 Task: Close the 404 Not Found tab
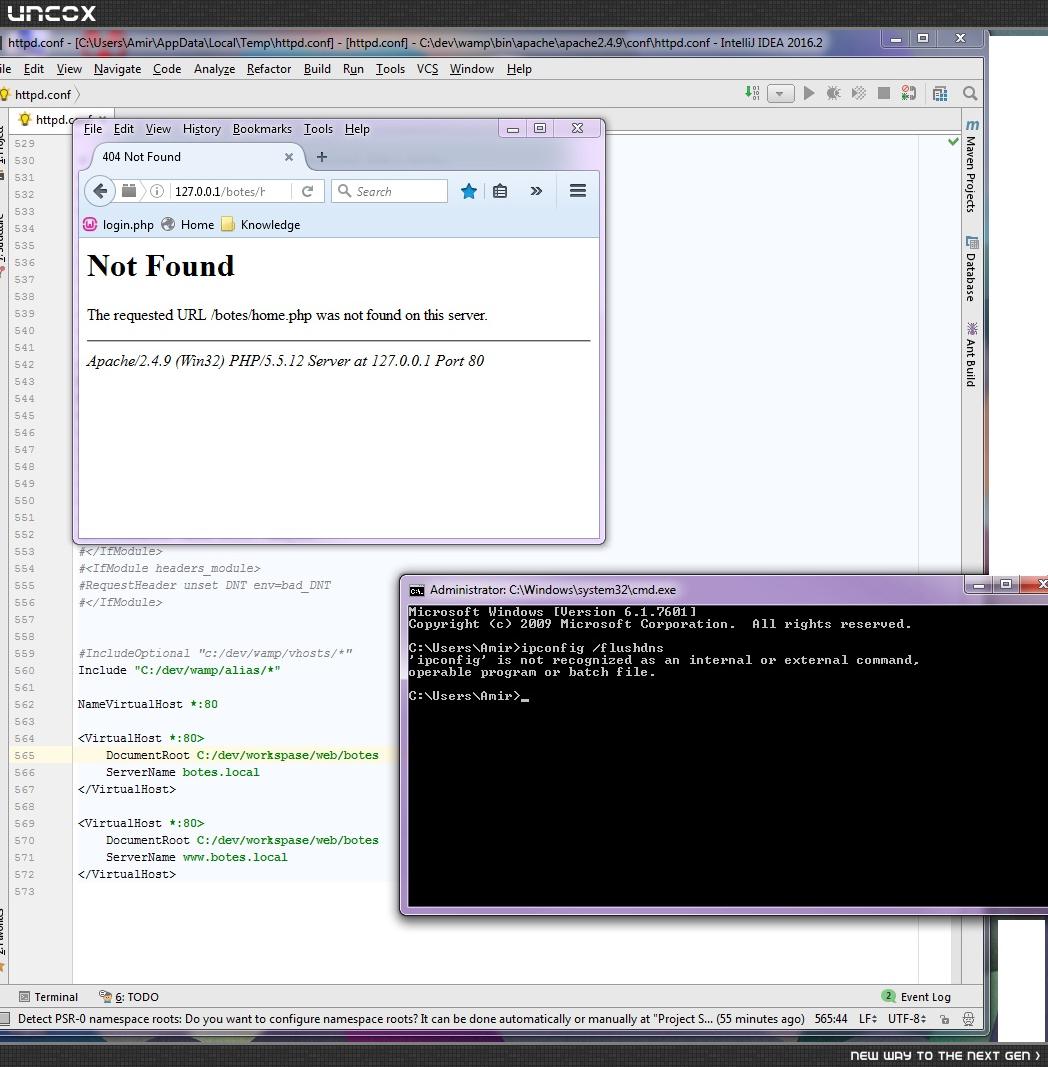(289, 157)
